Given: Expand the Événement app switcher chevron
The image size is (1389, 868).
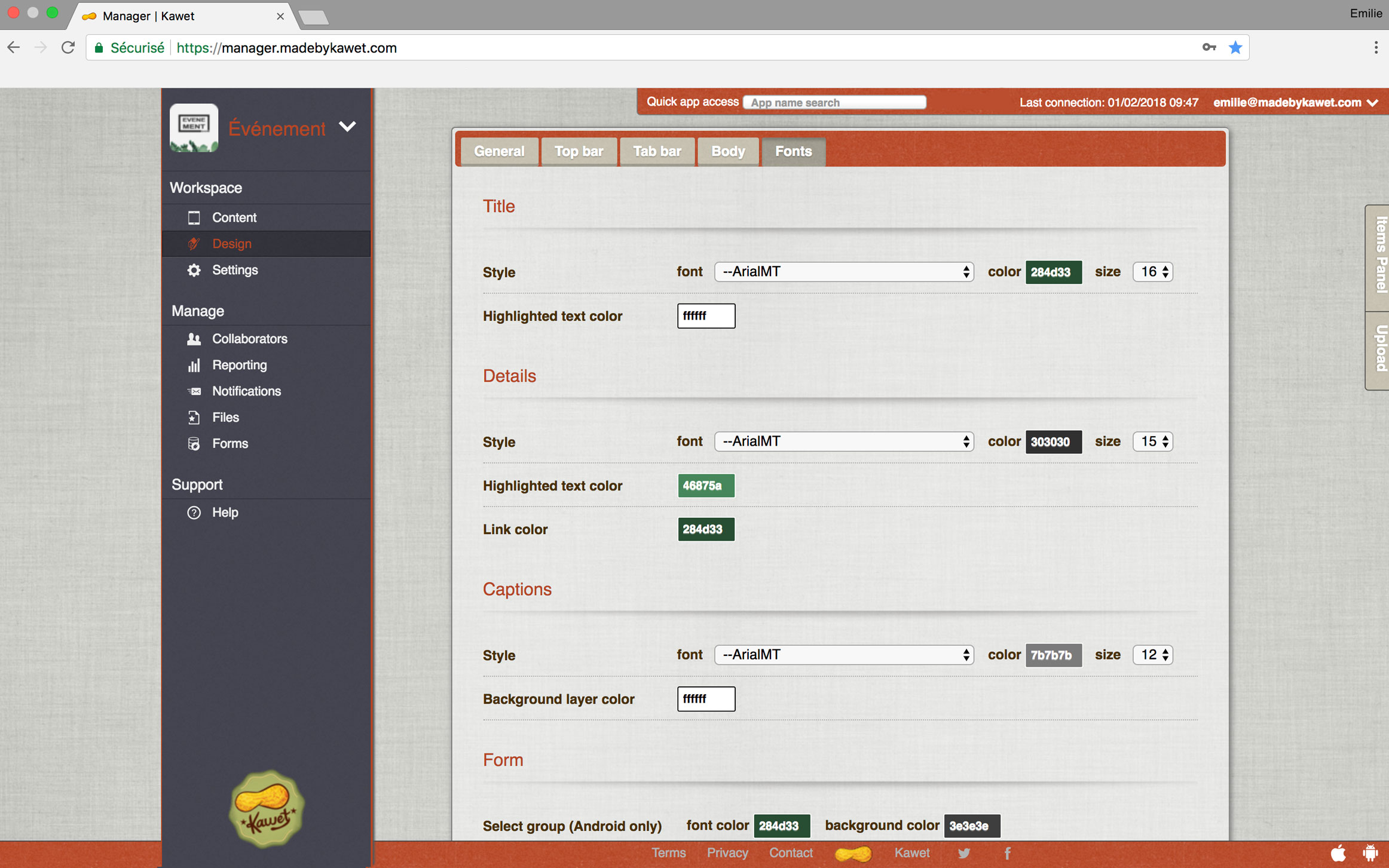Looking at the screenshot, I should 347,127.
